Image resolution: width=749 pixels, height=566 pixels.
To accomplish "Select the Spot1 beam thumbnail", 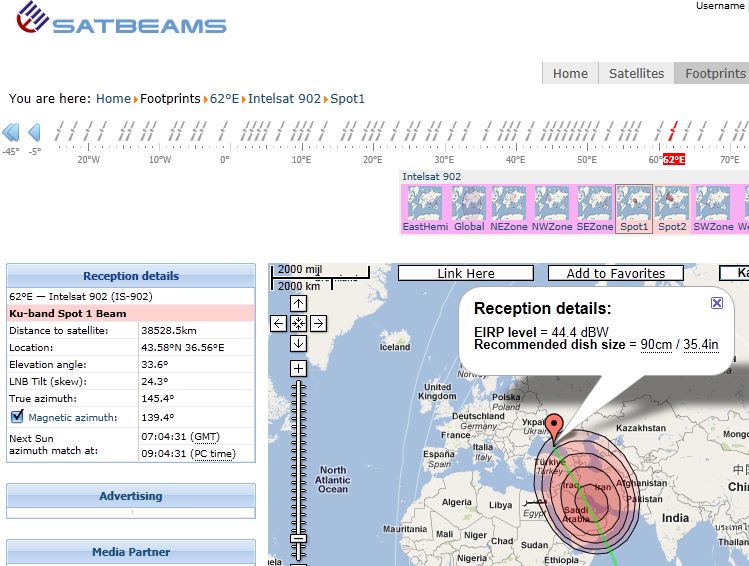I will click(x=634, y=209).
